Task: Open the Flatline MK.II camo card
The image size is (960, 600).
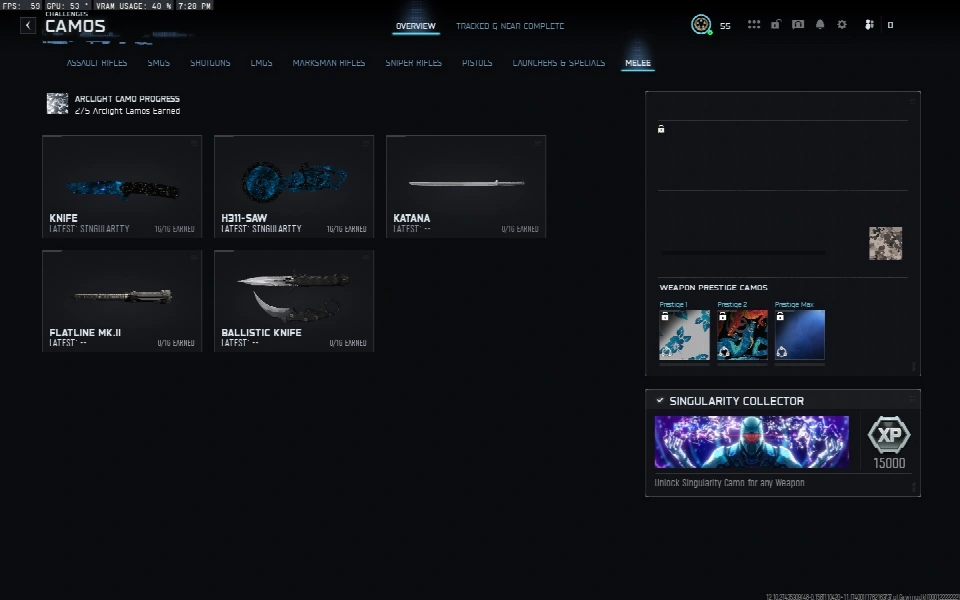Action: 122,301
